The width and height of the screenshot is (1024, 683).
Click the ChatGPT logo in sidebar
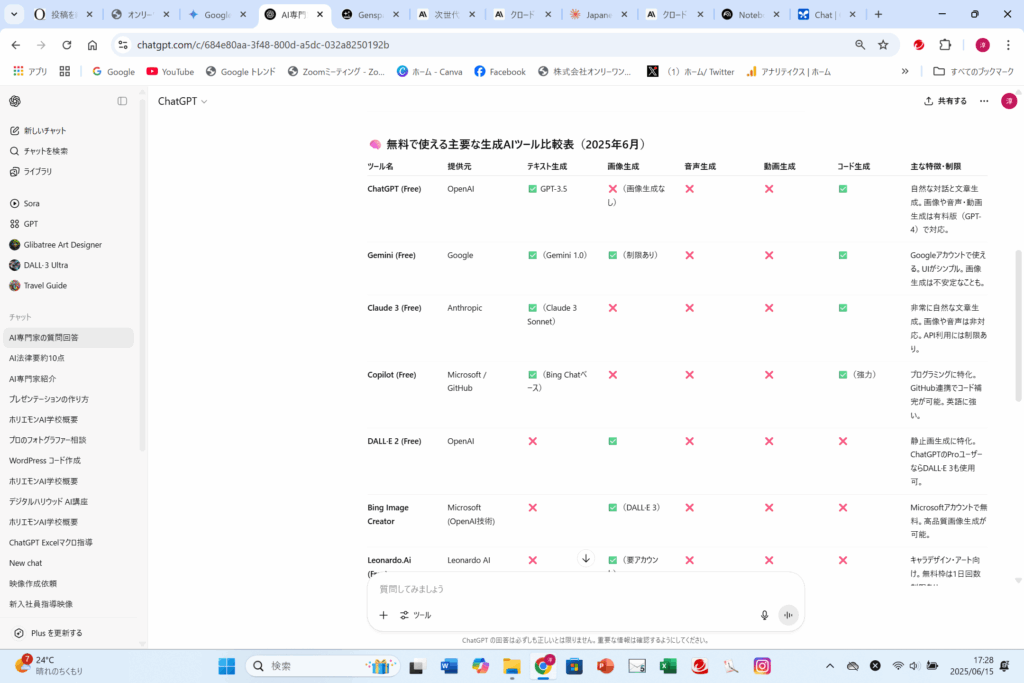(x=15, y=101)
